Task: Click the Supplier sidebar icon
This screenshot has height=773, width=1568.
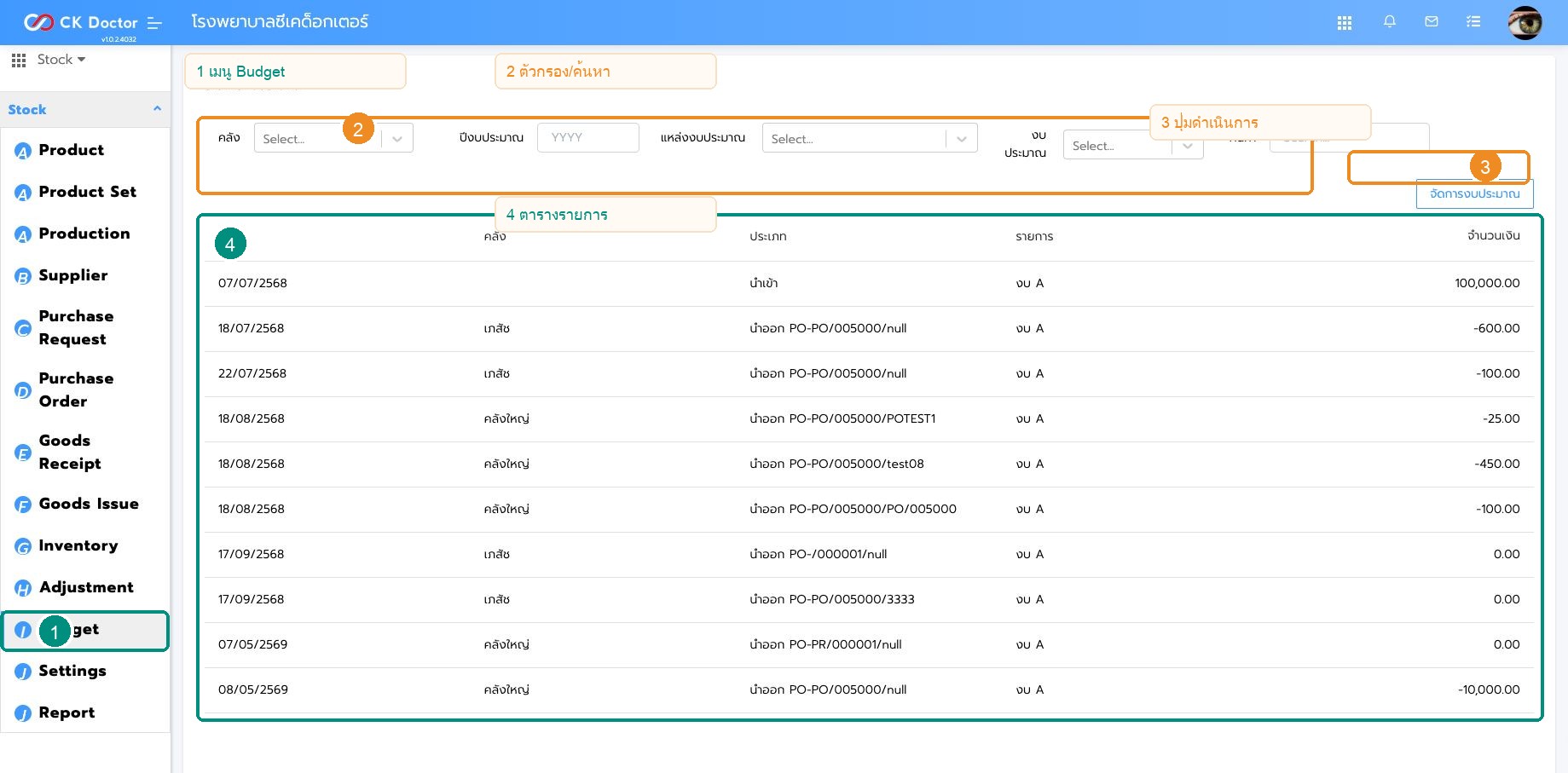Action: pos(23,276)
